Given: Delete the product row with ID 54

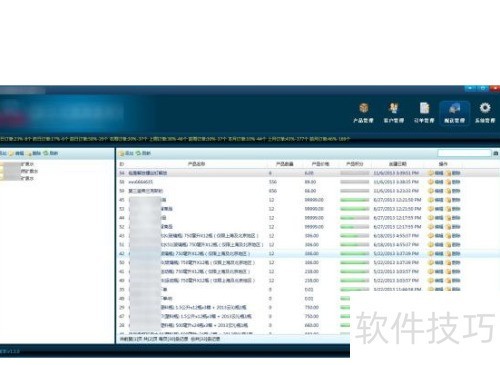Looking at the screenshot, I should [x=453, y=173].
